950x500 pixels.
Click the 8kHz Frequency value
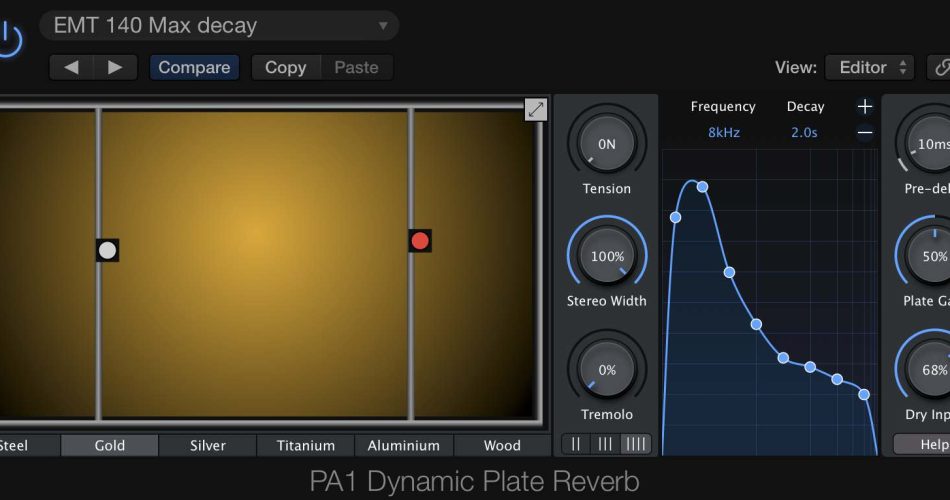pos(724,132)
